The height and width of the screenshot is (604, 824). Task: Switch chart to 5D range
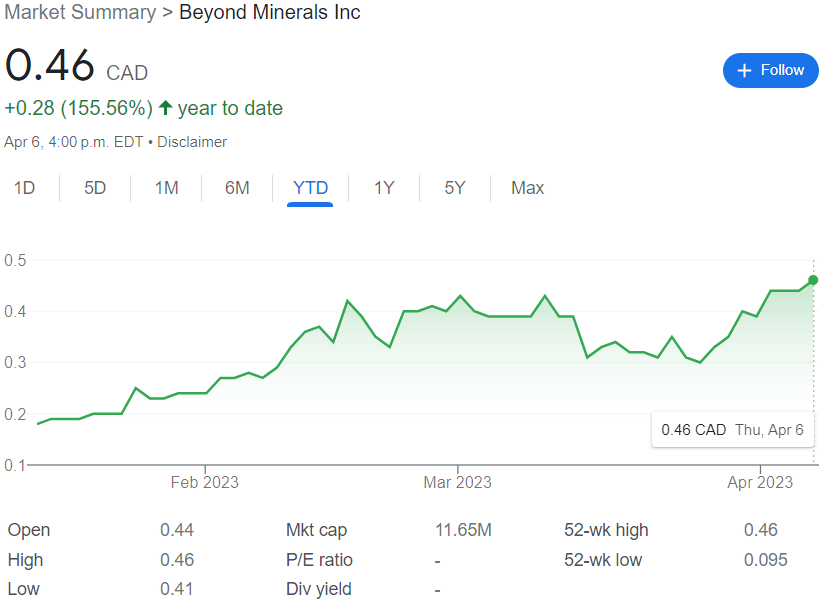(95, 188)
